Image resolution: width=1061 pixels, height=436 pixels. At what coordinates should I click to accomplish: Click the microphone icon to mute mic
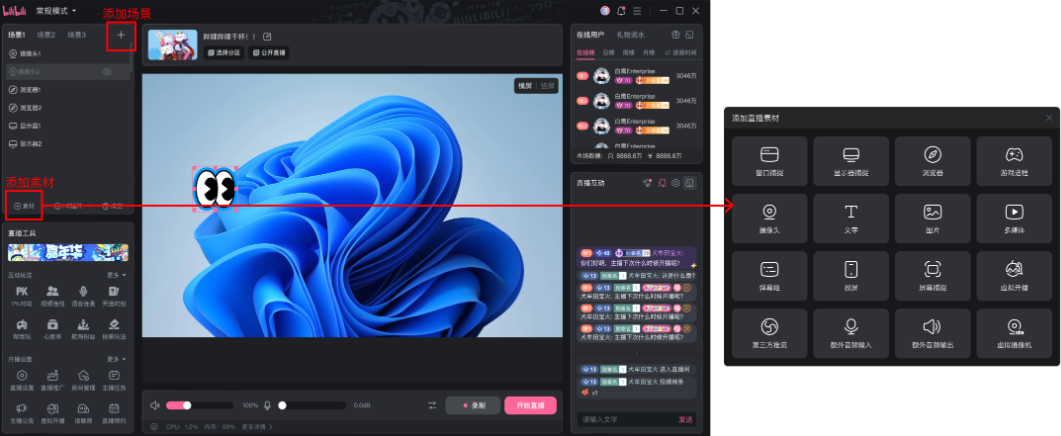coord(268,405)
